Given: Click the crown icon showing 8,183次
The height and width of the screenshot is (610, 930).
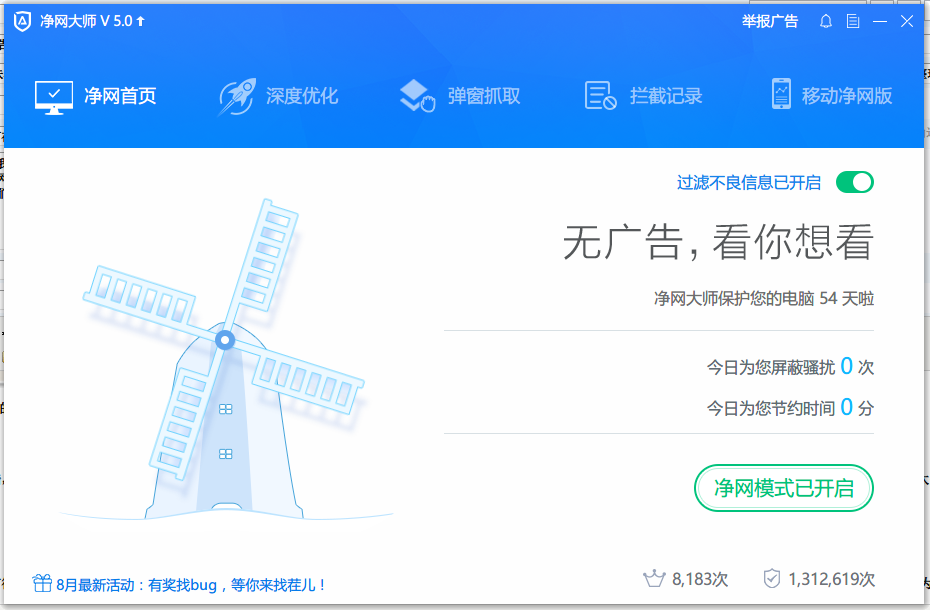Looking at the screenshot, I should tap(654, 578).
